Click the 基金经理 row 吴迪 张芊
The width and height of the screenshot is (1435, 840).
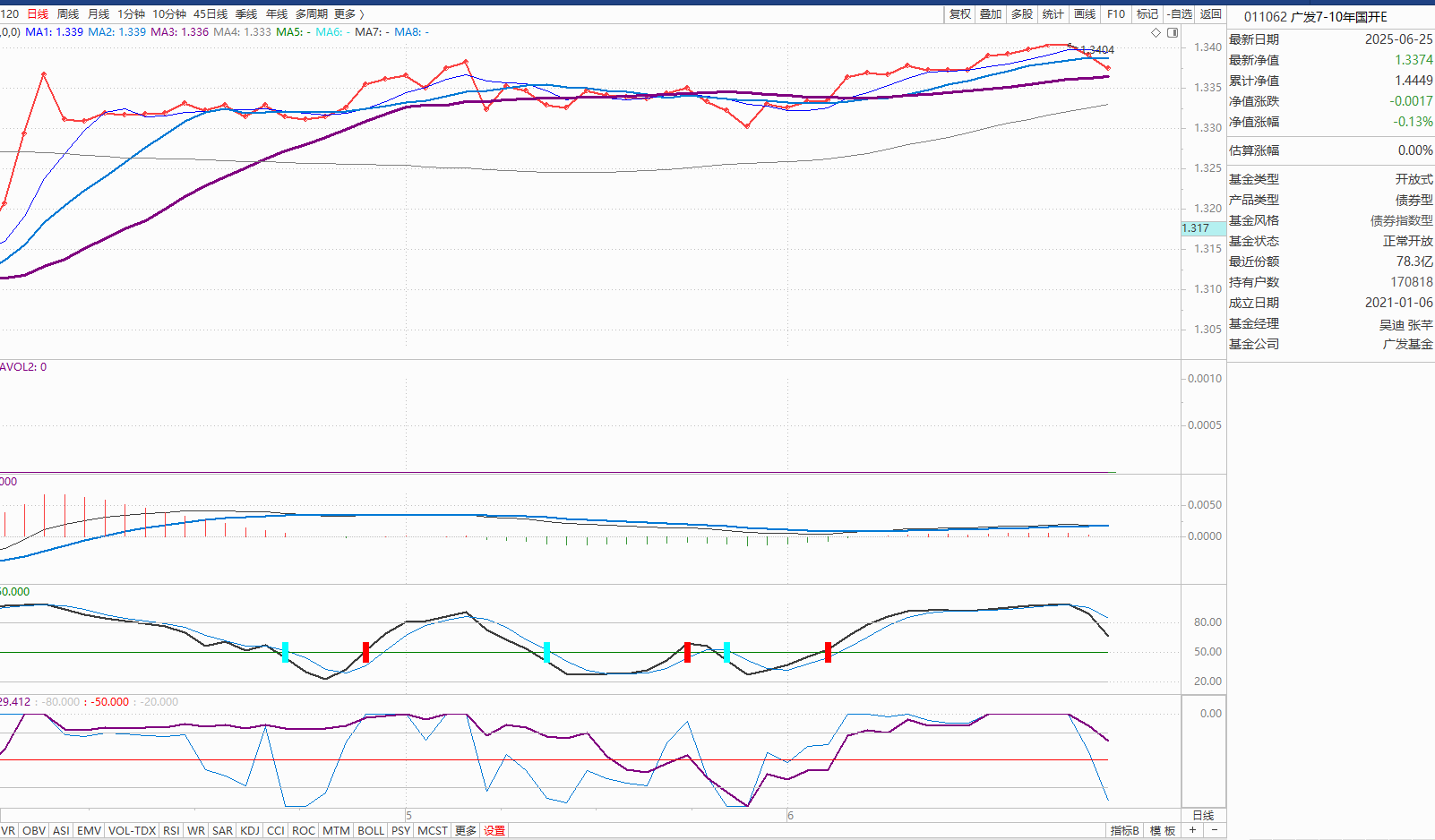tap(1330, 324)
